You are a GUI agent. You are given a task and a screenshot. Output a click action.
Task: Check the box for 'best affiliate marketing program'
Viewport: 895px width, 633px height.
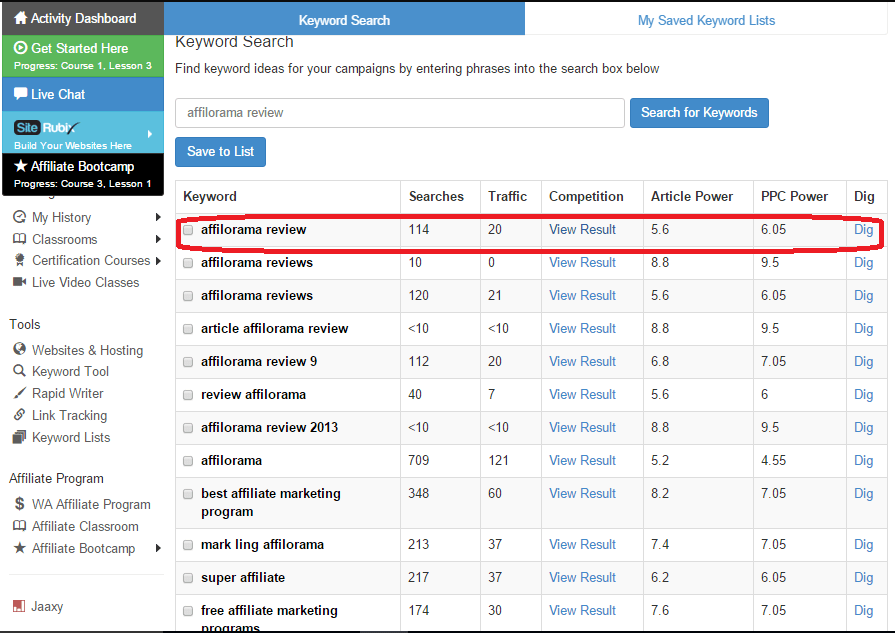click(x=188, y=494)
